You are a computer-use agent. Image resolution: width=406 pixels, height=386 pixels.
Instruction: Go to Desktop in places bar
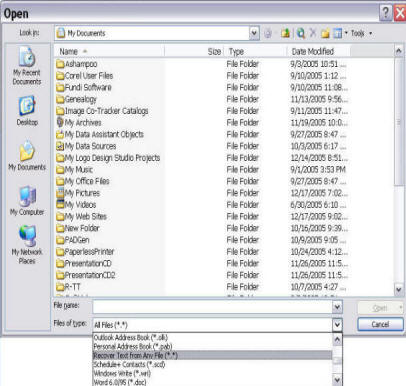27,111
